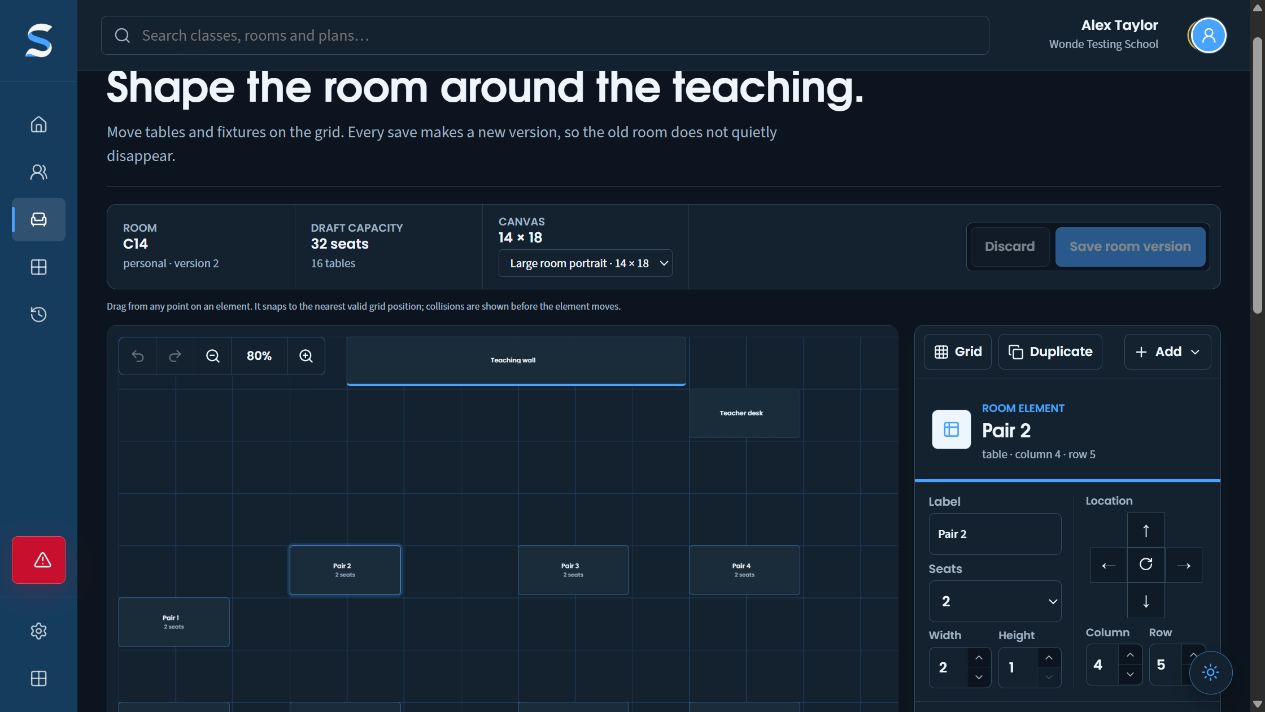This screenshot has width=1265, height=712.
Task: Undo the last canvas change
Action: click(138, 356)
